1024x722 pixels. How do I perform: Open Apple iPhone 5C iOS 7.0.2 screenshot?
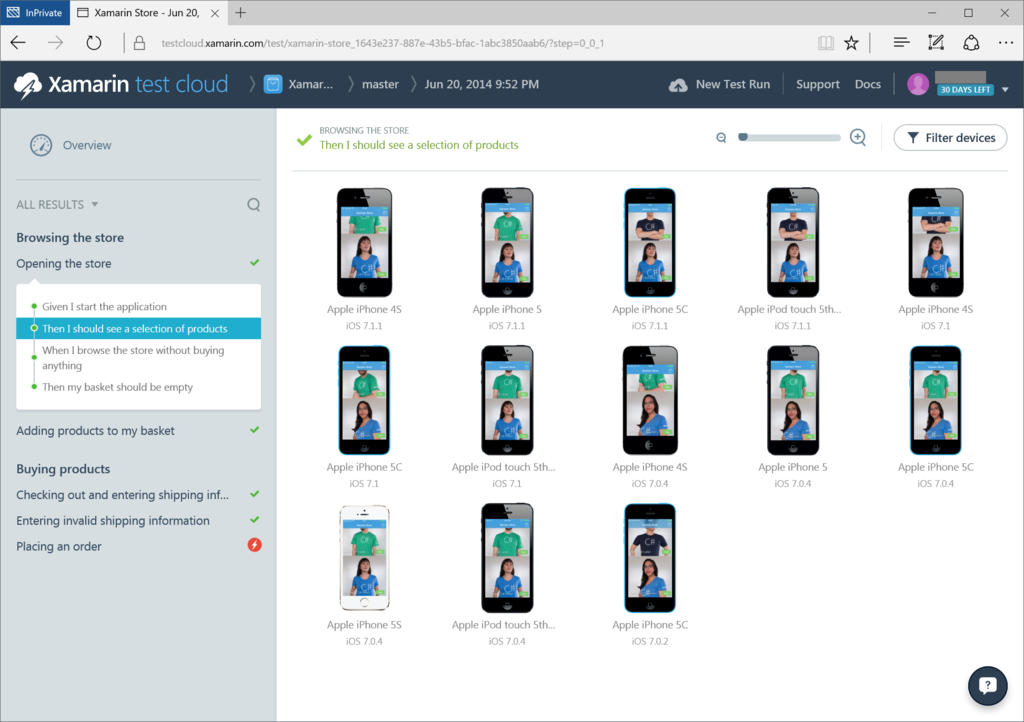(650, 558)
